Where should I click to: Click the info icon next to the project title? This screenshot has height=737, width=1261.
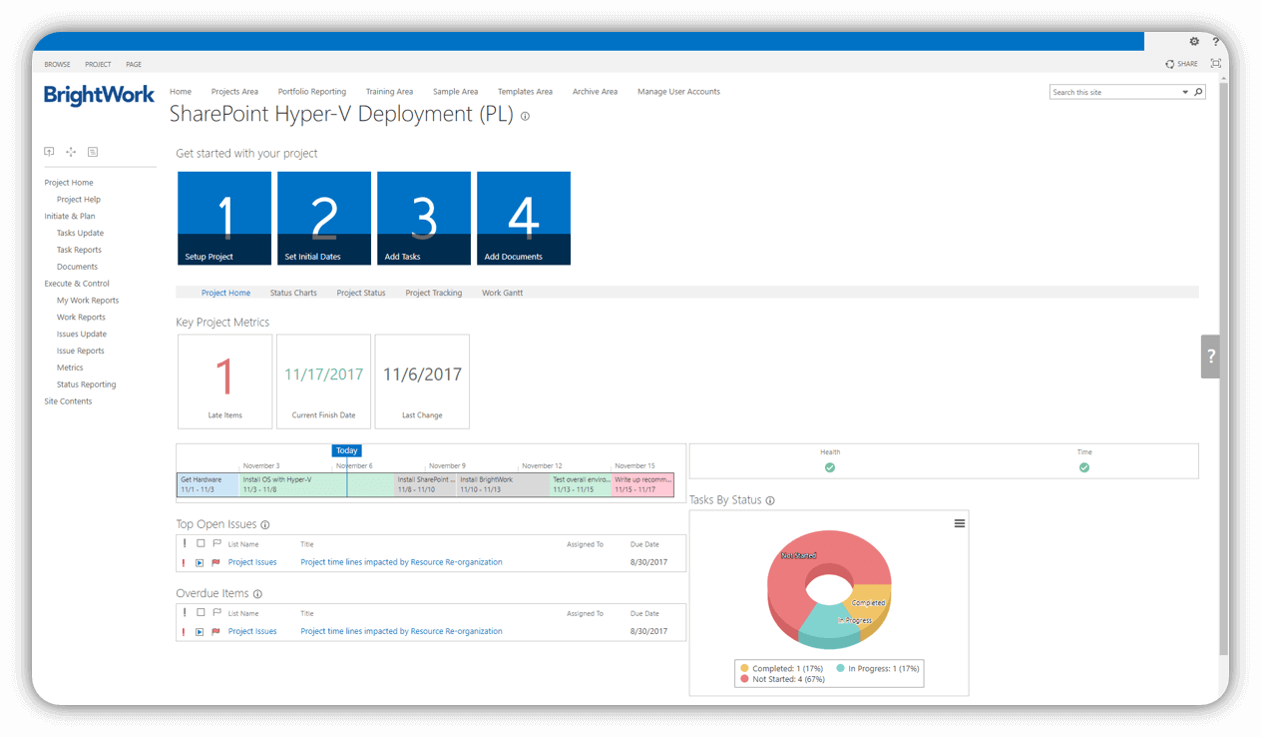pyautogui.click(x=525, y=115)
